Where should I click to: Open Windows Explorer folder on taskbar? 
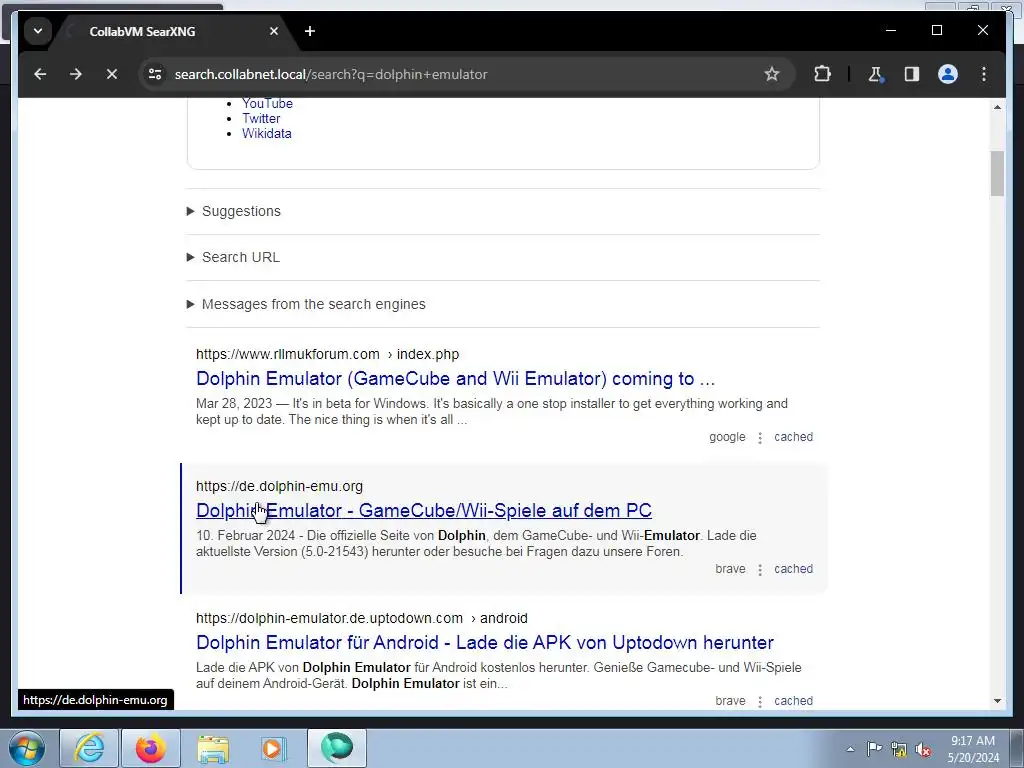click(213, 748)
